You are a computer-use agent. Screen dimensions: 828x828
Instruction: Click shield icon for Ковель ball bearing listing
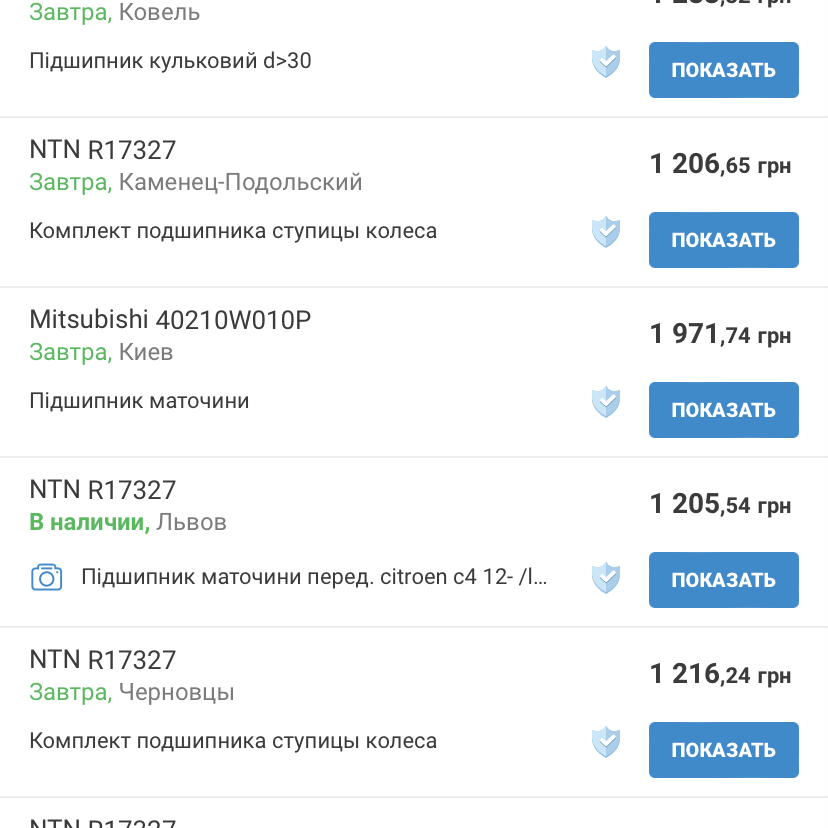(606, 62)
